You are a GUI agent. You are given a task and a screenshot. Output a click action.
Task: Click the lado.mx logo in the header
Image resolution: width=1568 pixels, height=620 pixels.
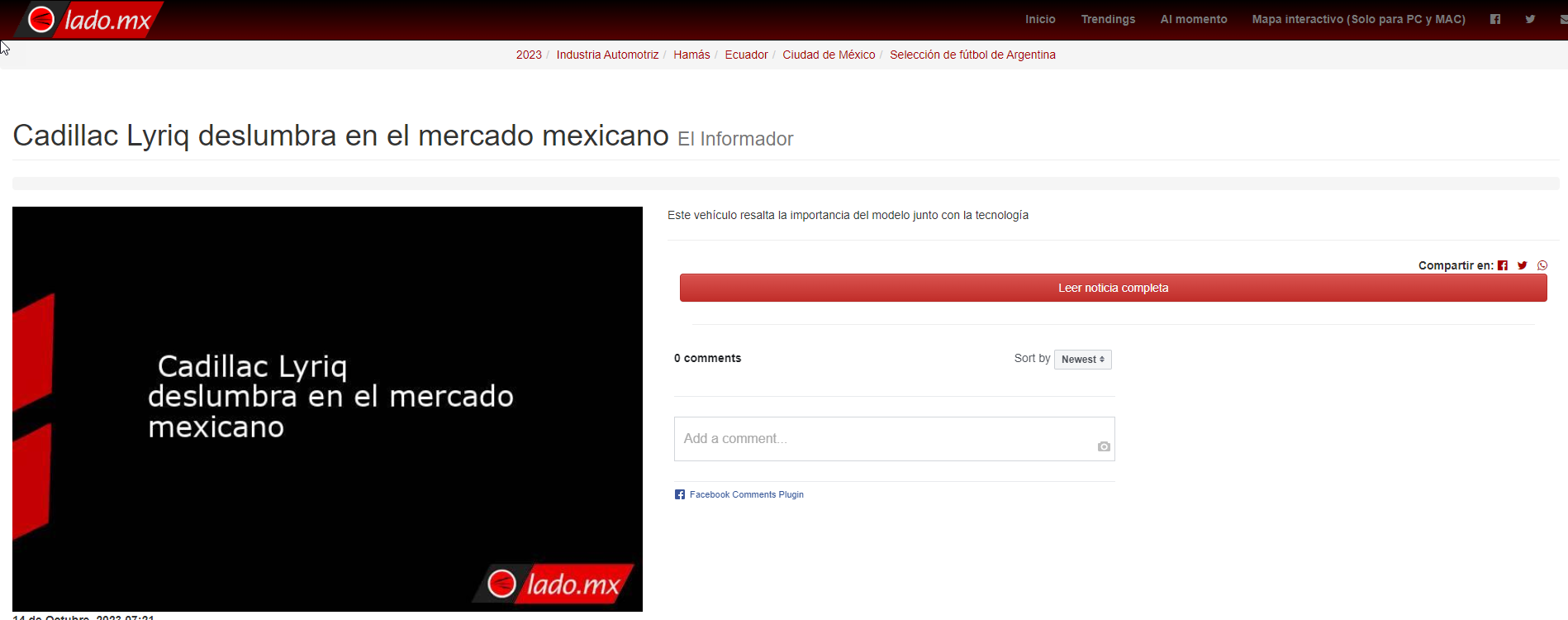(x=89, y=19)
